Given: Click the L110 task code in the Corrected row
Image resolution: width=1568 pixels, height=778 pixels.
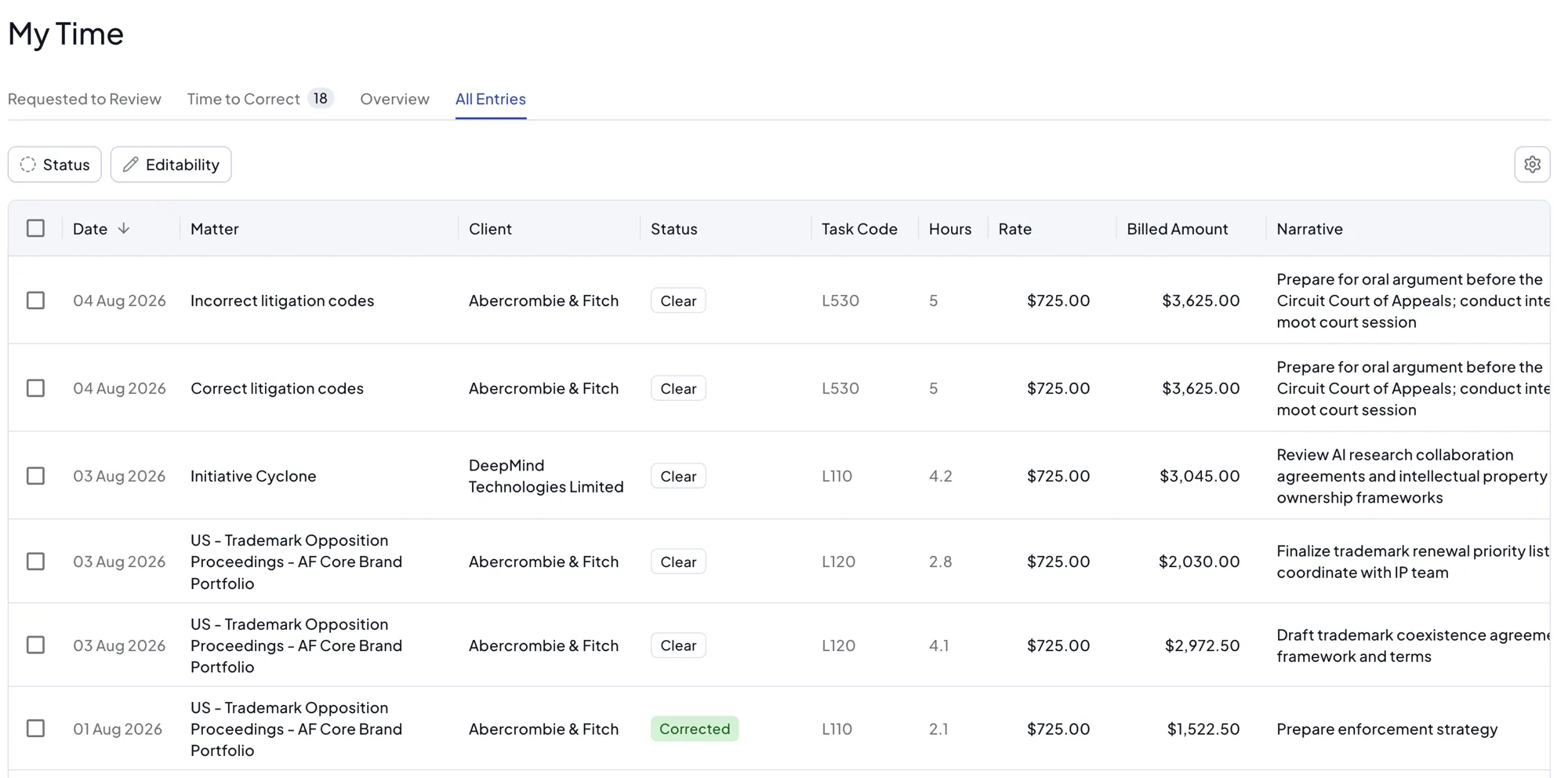Looking at the screenshot, I should (837, 729).
